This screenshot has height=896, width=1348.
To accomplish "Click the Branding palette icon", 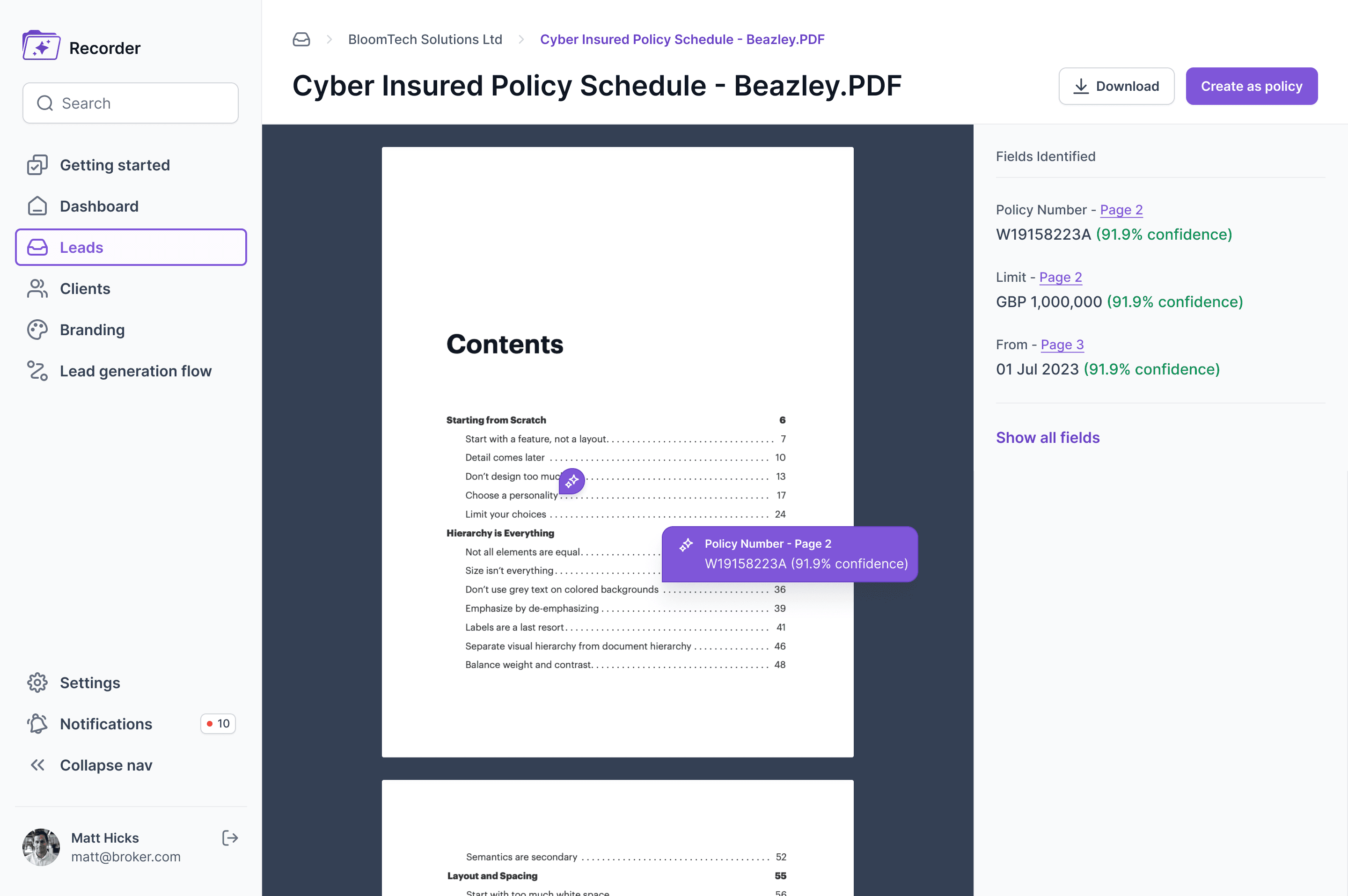I will (x=38, y=330).
